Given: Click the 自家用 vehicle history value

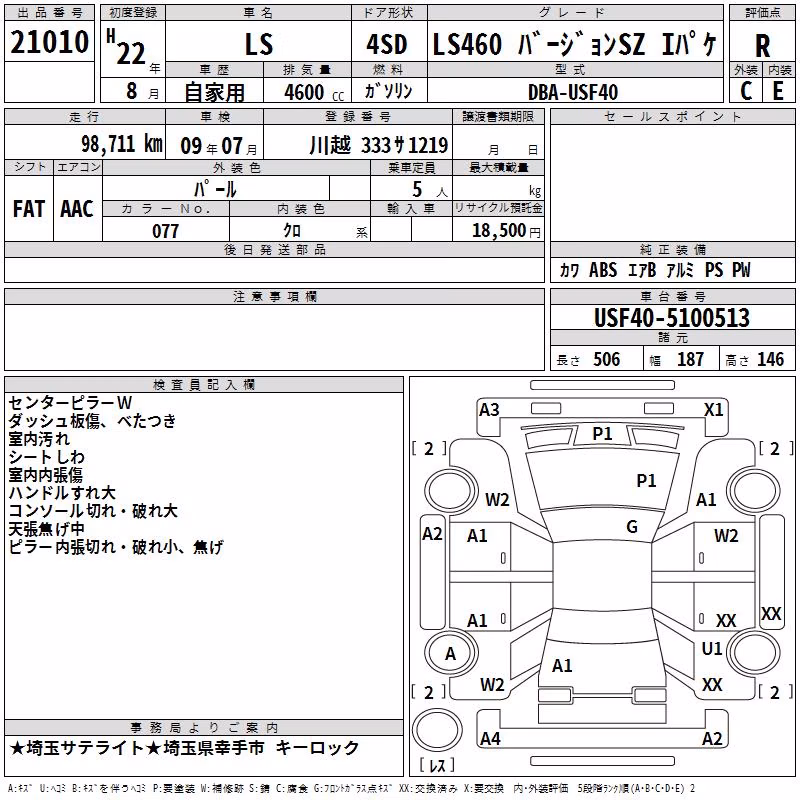Looking at the screenshot, I should (x=214, y=92).
